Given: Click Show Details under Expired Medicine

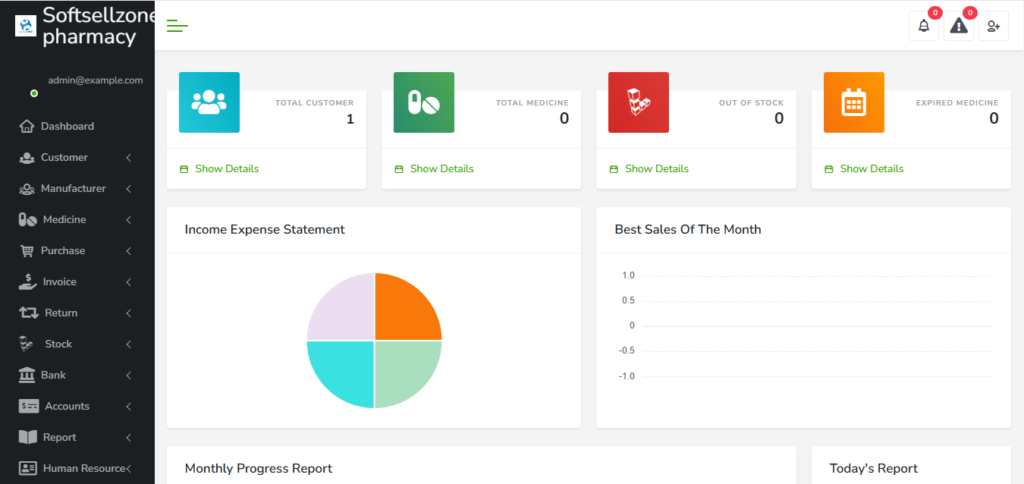Looking at the screenshot, I should point(871,169).
